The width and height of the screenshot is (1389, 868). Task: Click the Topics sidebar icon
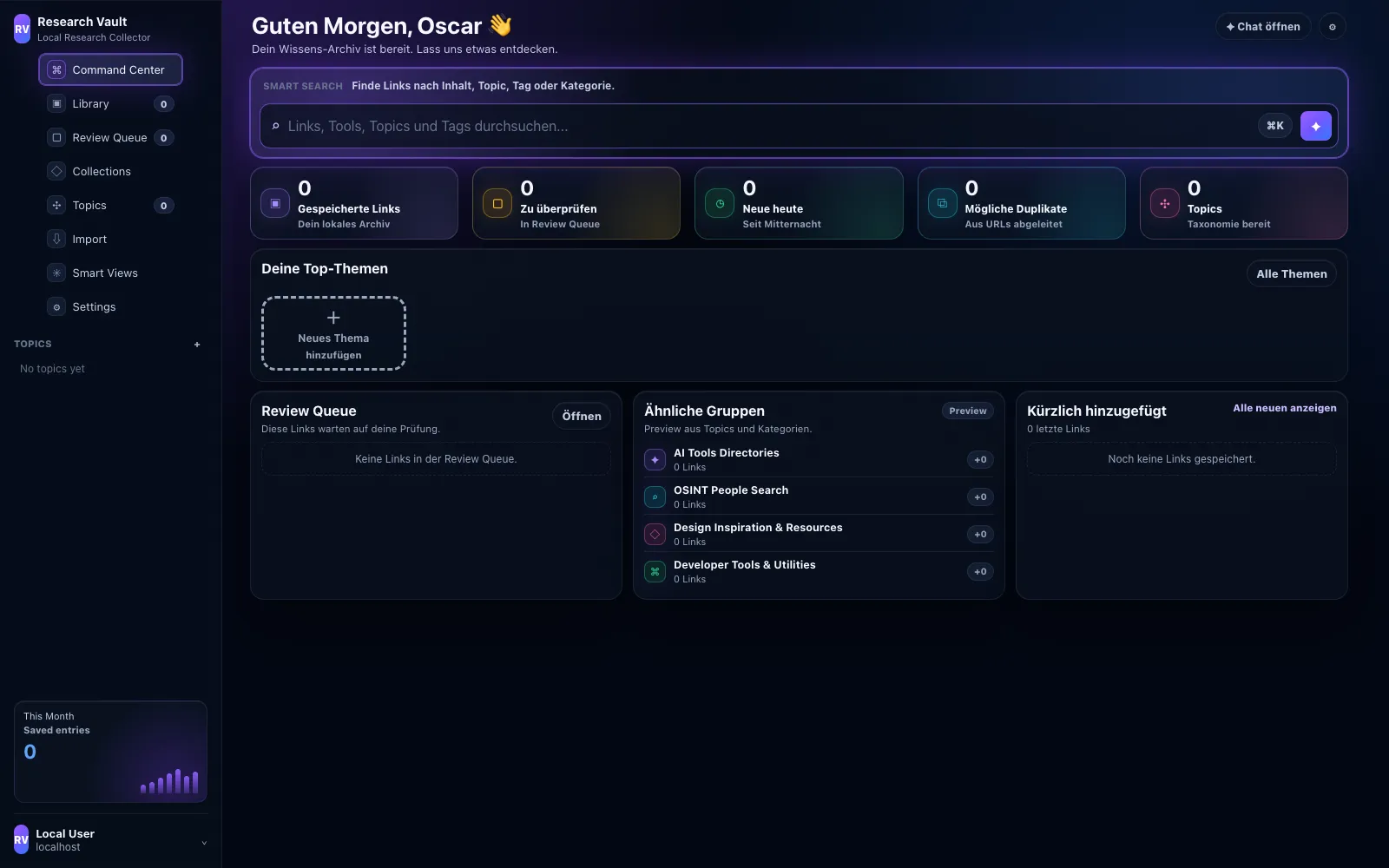pos(56,205)
